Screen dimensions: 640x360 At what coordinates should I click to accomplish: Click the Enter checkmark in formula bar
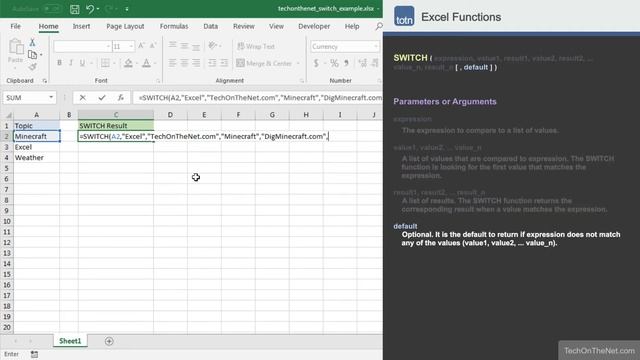coord(102,98)
